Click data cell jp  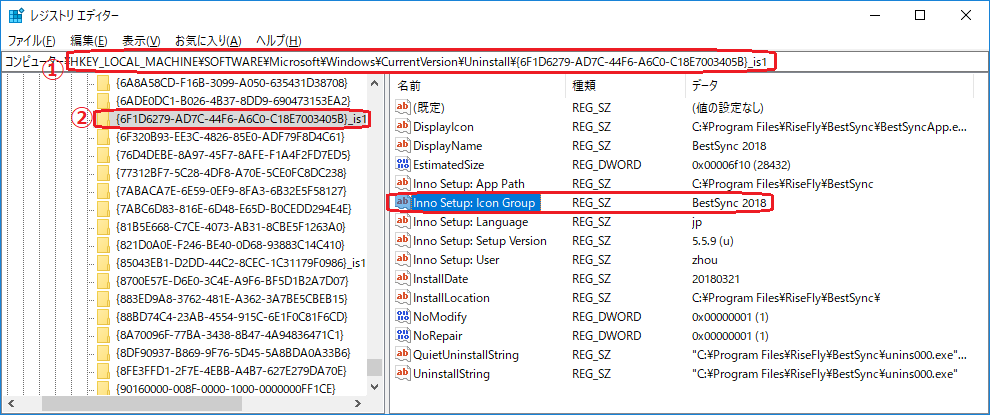point(698,222)
